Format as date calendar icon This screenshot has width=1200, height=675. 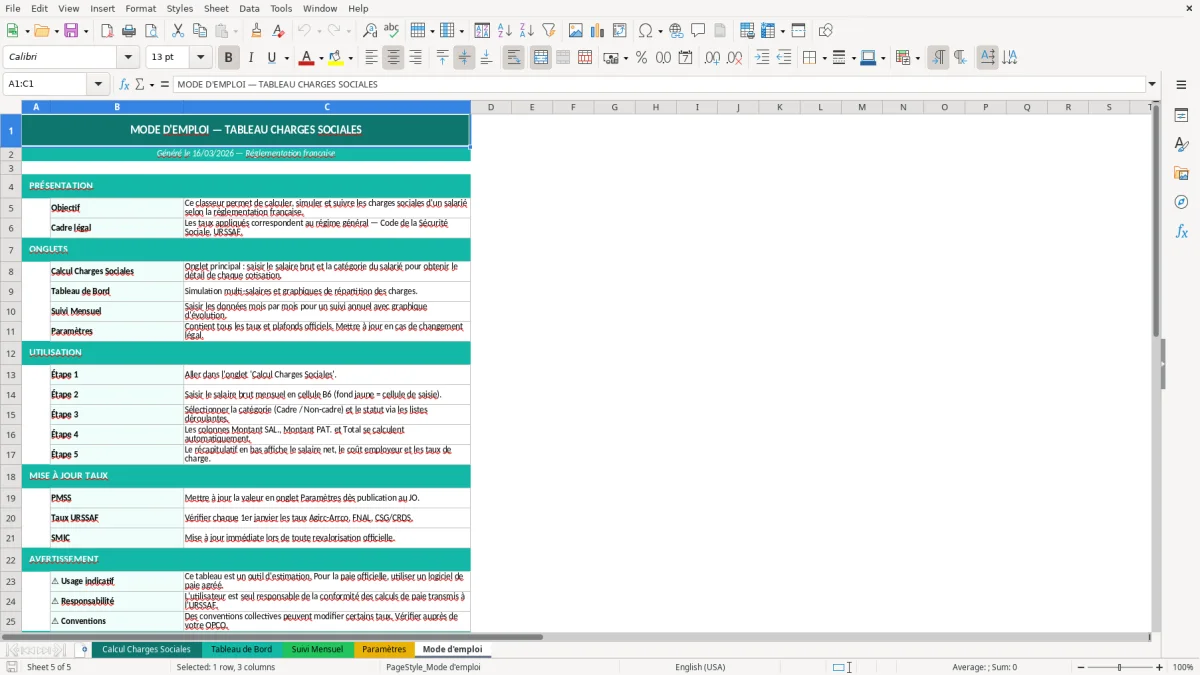685,58
